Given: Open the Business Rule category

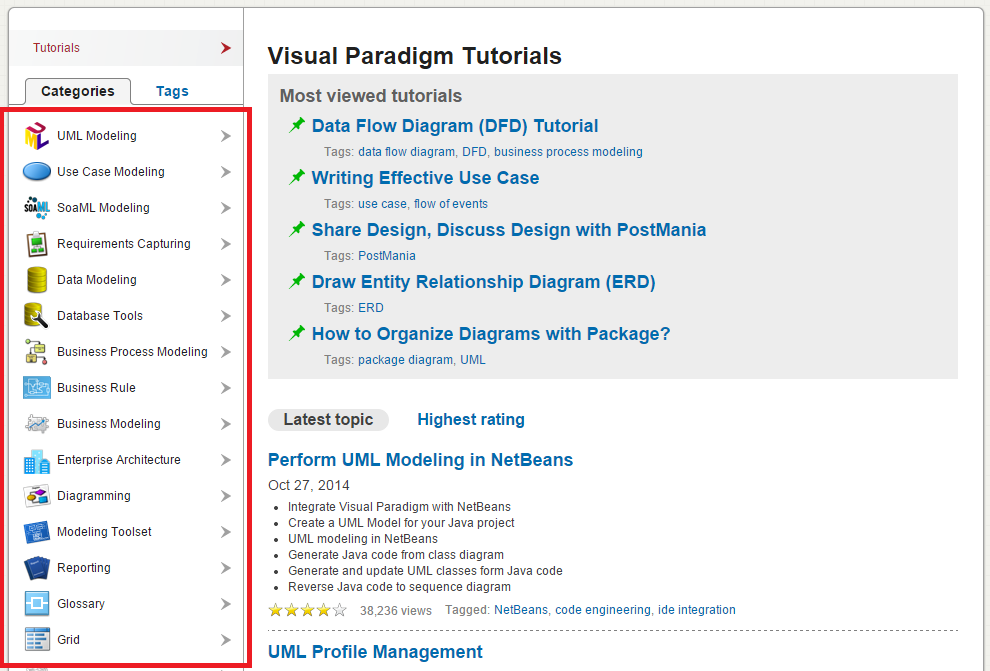Looking at the screenshot, I should (x=96, y=388).
